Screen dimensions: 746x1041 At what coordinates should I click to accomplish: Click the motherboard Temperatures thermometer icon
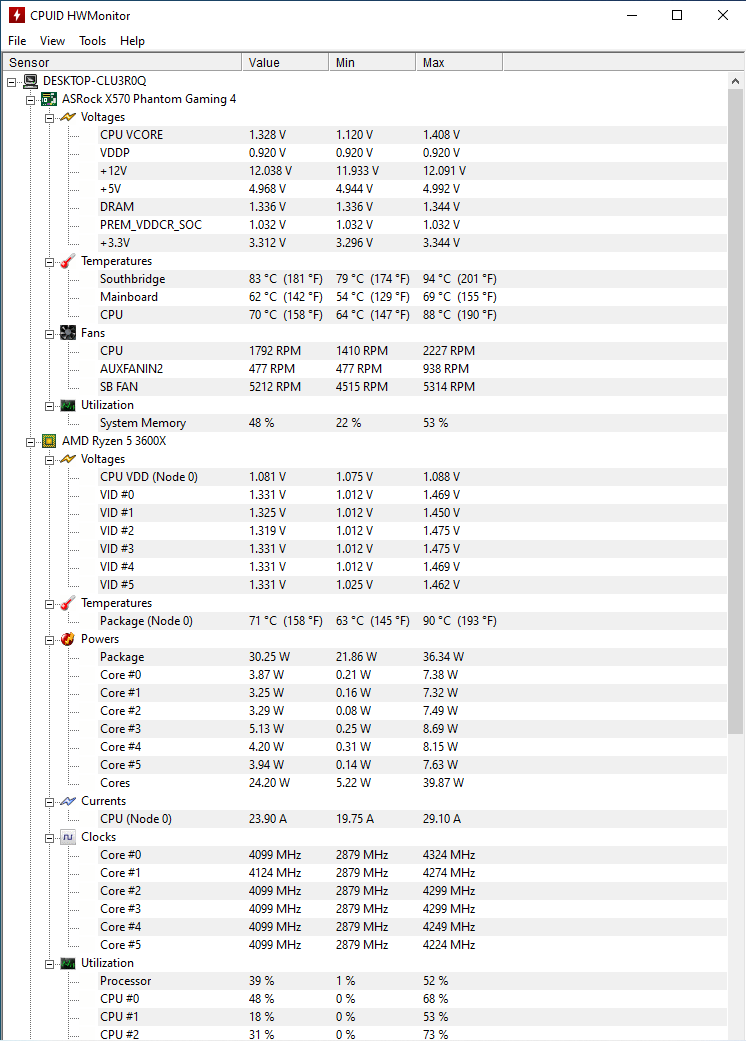[67, 261]
